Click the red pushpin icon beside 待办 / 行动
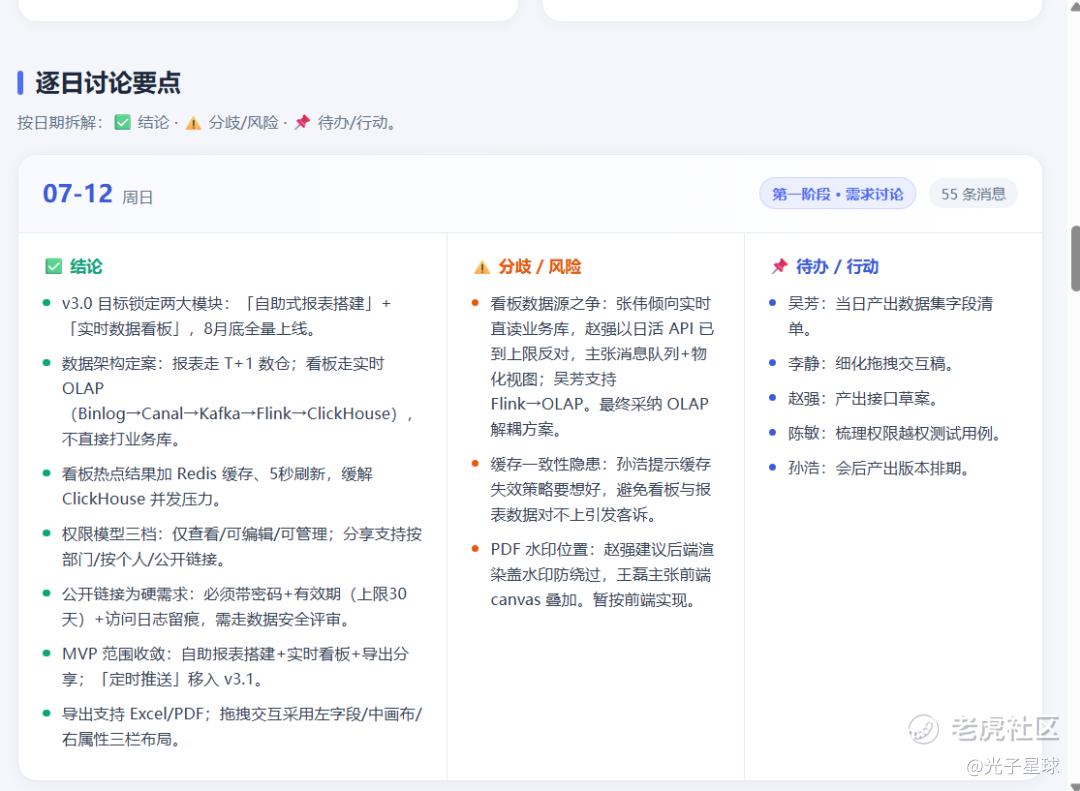The image size is (1080, 791). pos(779,266)
